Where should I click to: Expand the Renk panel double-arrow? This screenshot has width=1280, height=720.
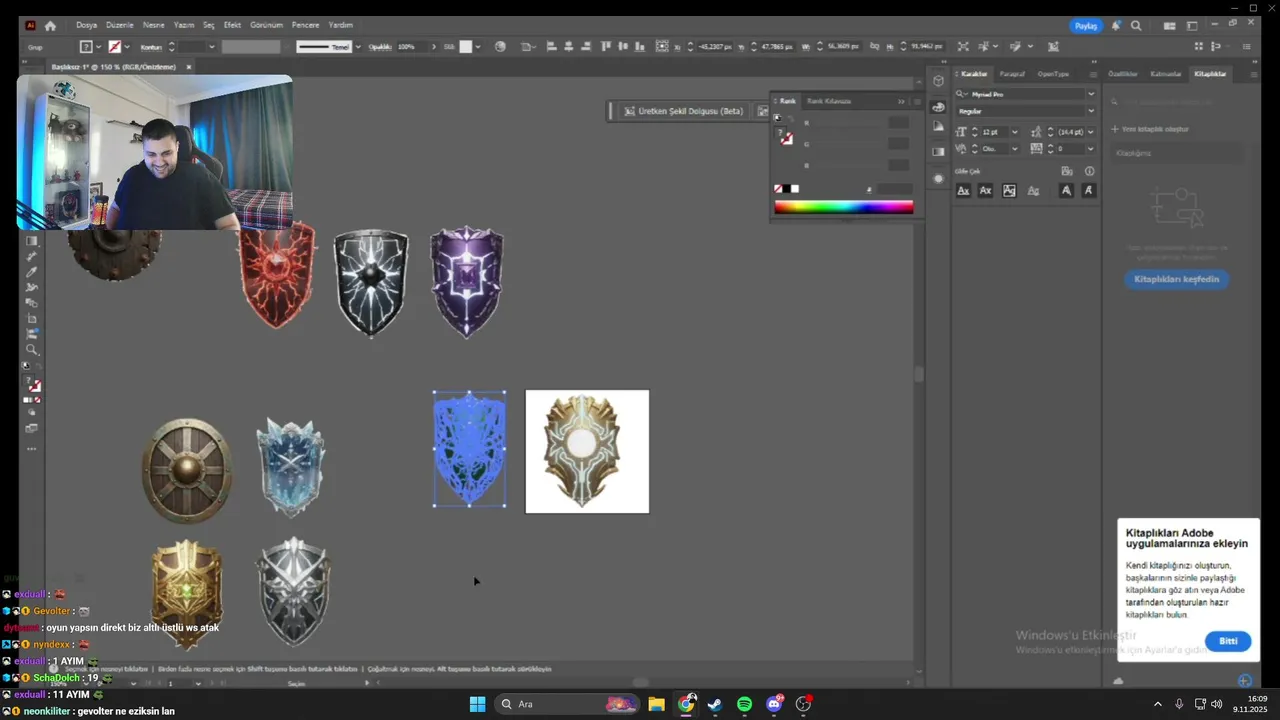(x=901, y=101)
